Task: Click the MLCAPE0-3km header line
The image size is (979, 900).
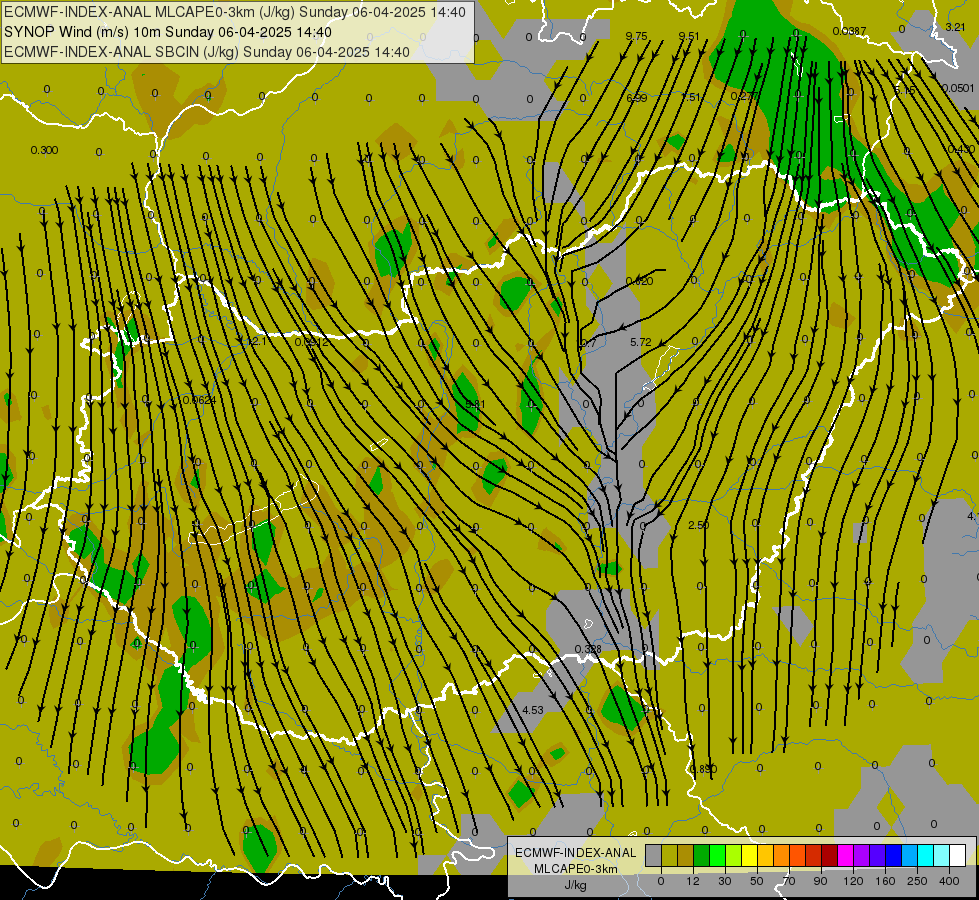Action: tap(235, 12)
